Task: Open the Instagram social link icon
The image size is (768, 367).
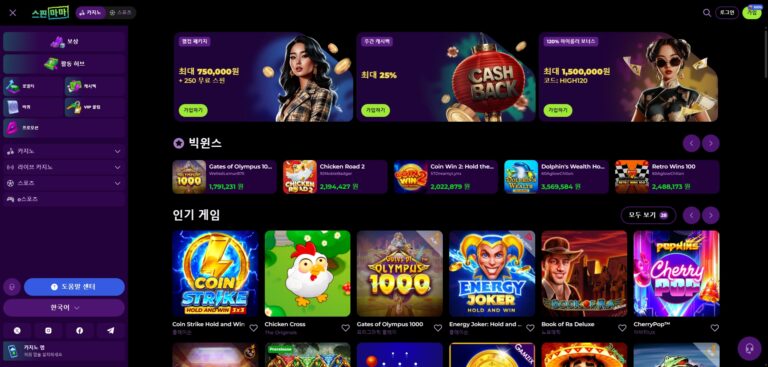Action: pos(48,331)
